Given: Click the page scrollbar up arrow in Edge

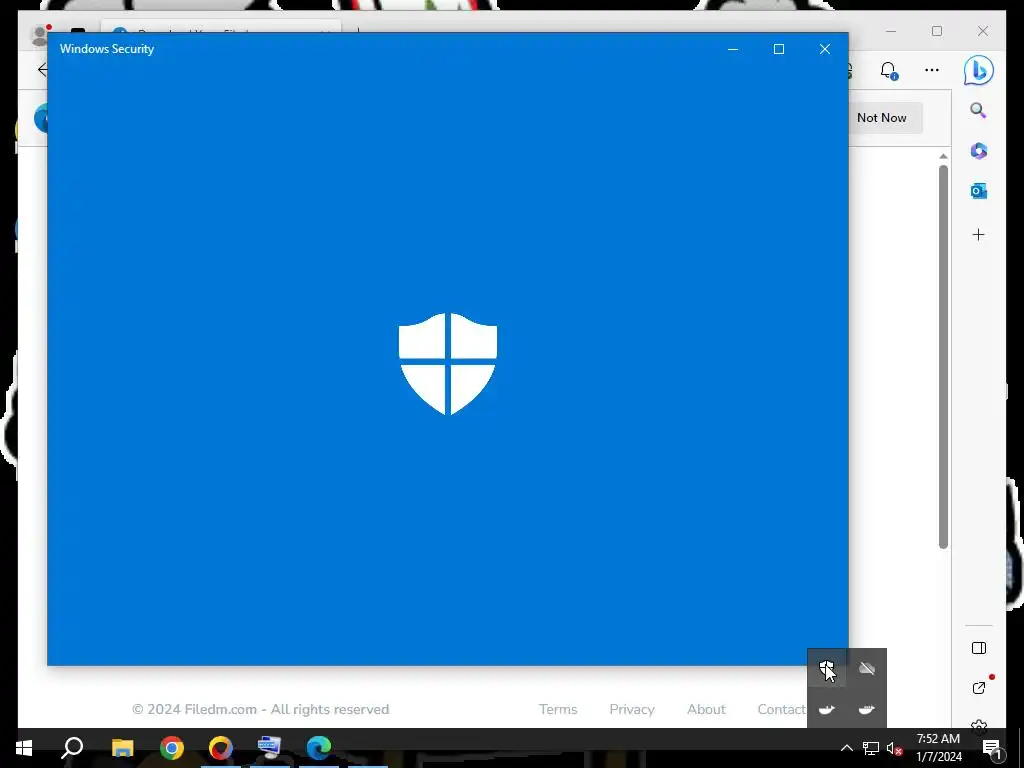Looking at the screenshot, I should (943, 156).
